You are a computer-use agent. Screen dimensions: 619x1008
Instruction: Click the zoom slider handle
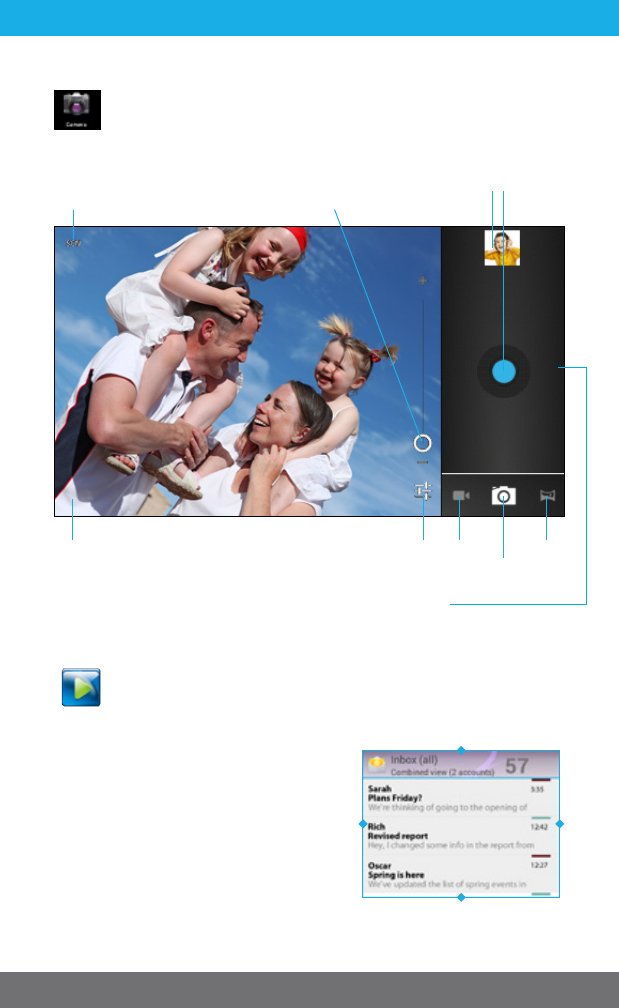click(422, 443)
